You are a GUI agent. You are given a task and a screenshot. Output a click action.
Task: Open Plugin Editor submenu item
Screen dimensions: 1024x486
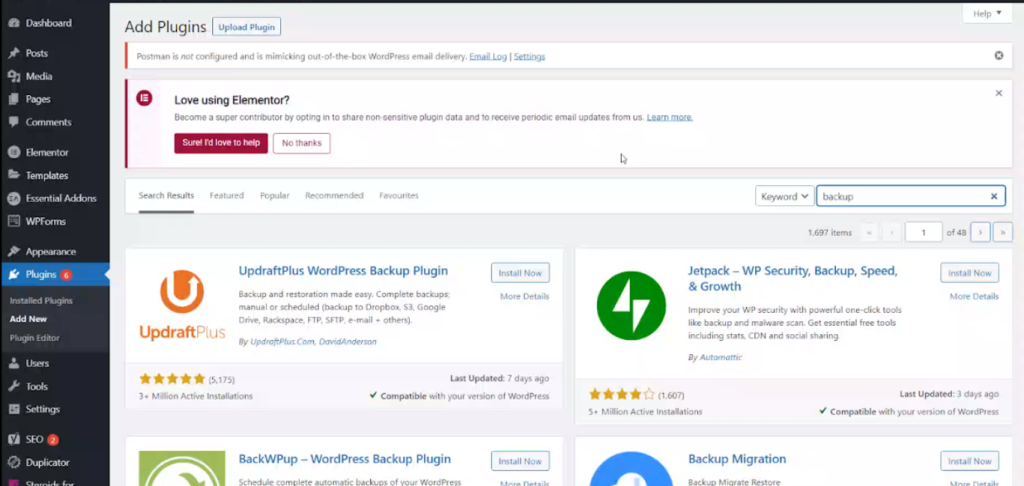[35, 338]
